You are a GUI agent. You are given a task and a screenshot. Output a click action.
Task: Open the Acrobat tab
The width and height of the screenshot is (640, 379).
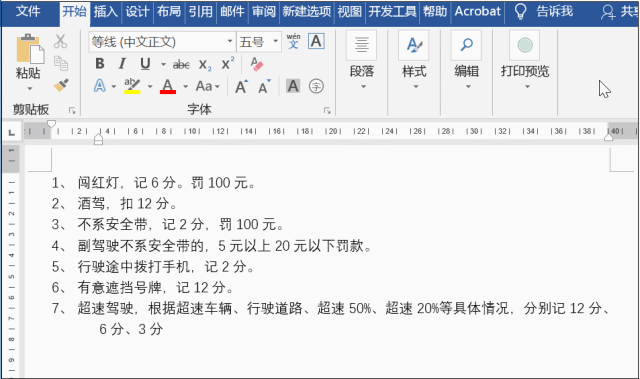coord(477,11)
